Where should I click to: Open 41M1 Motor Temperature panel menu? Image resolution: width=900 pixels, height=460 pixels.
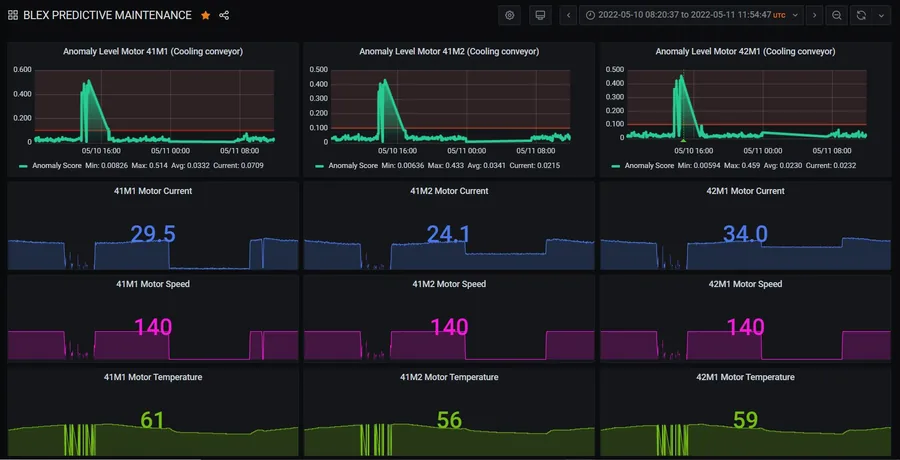[x=153, y=377]
